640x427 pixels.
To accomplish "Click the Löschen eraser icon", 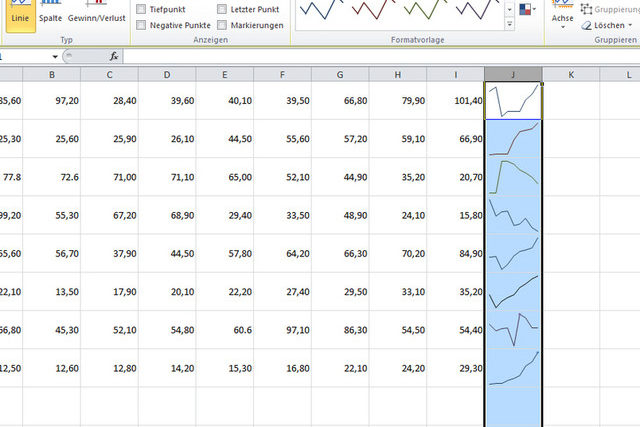I will pyautogui.click(x=588, y=23).
